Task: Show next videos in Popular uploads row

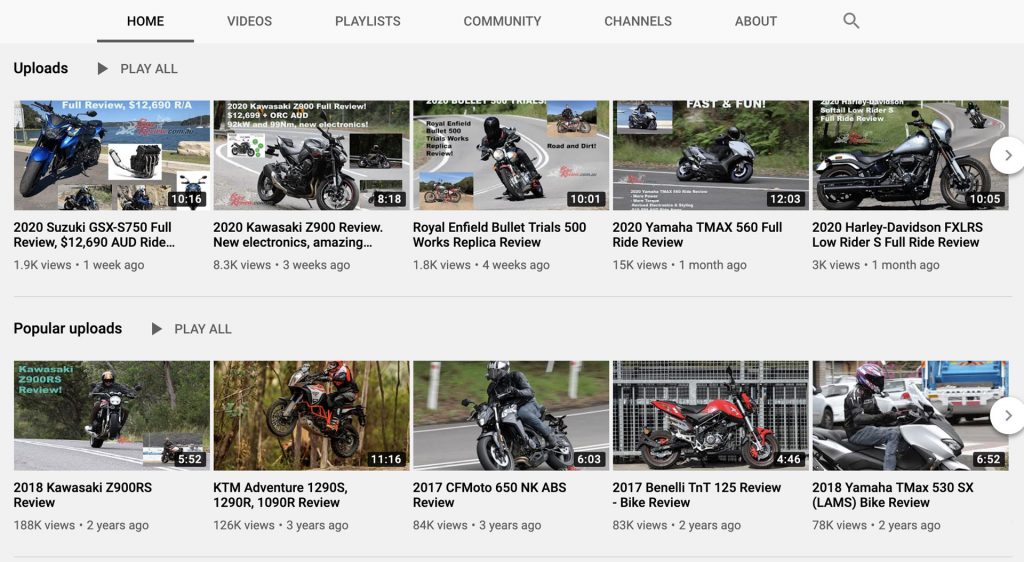Action: click(x=1008, y=416)
